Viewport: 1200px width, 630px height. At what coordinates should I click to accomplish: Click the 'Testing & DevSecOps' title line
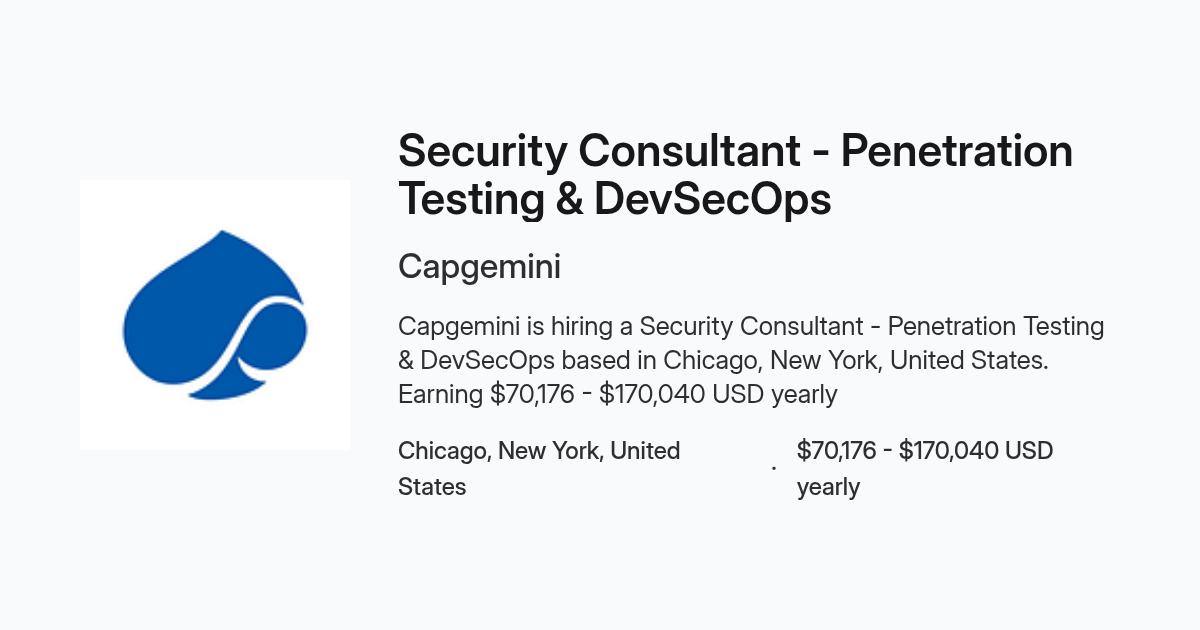click(x=614, y=199)
